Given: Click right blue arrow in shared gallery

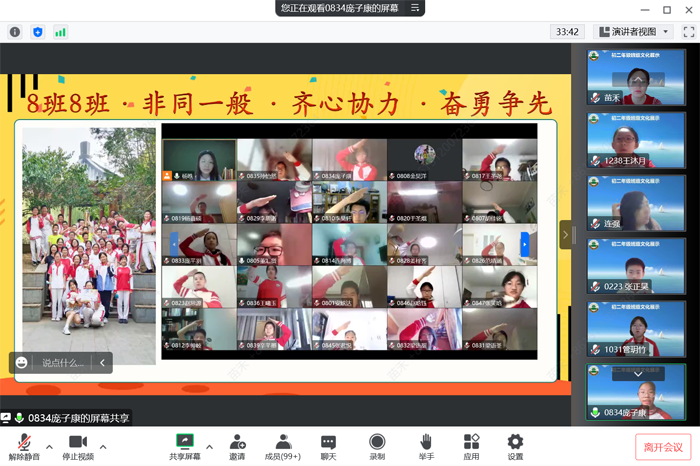Looking at the screenshot, I should click(525, 244).
